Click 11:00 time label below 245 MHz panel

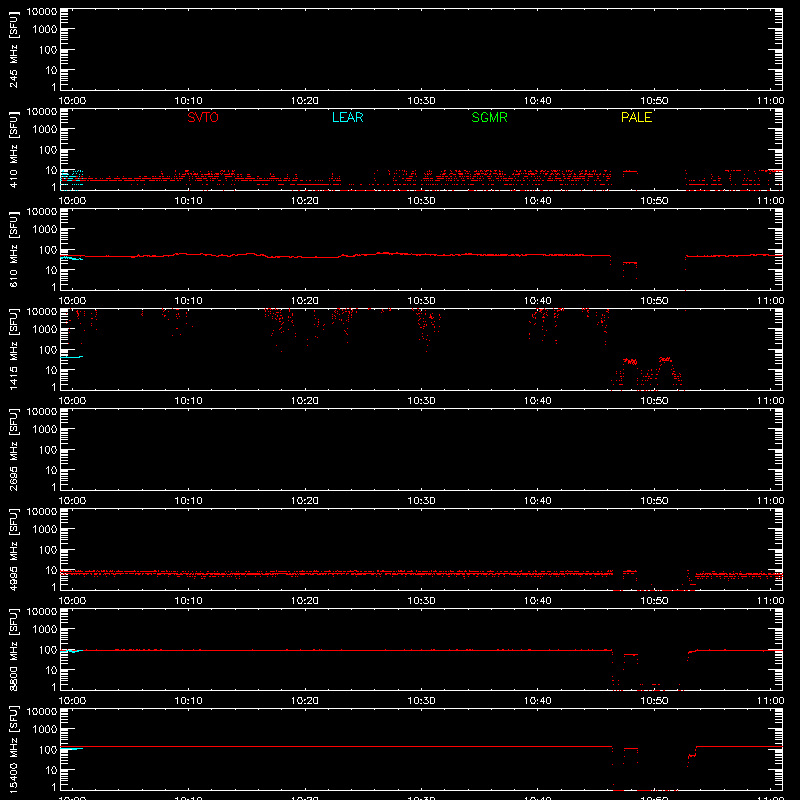[x=770, y=101]
